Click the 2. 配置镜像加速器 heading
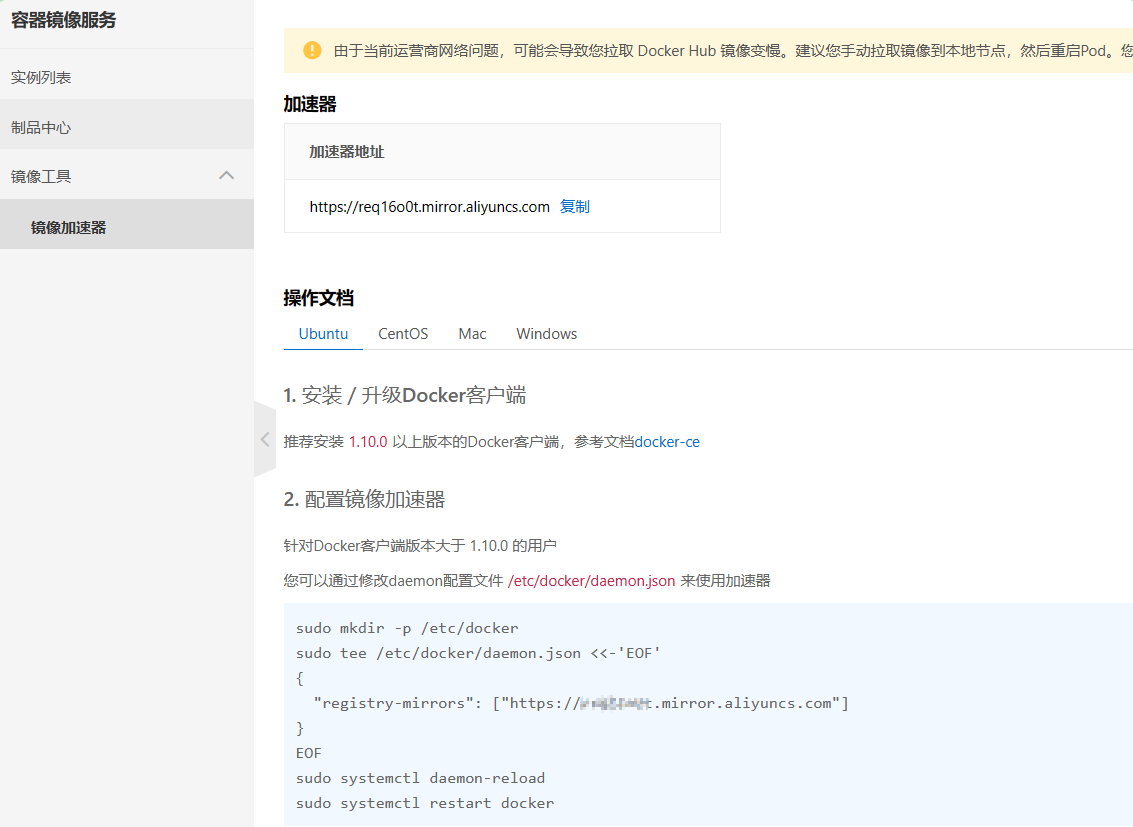The width and height of the screenshot is (1133, 827). click(364, 499)
